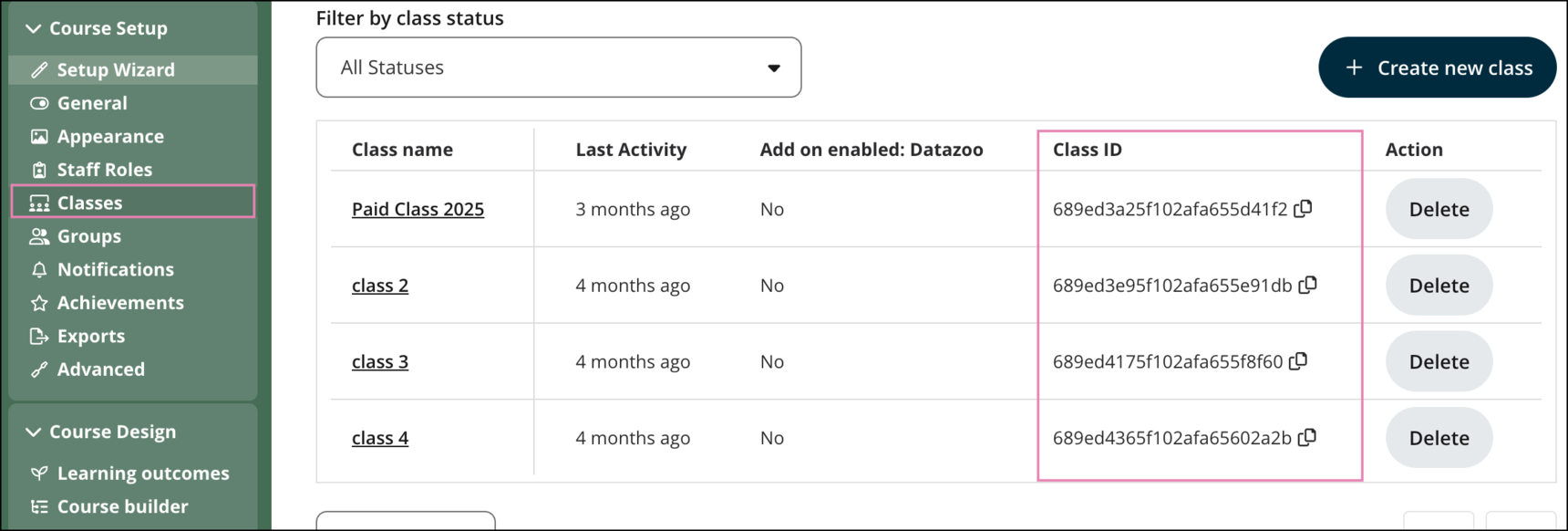This screenshot has width=1568, height=531.
Task: Open the Course builder menu item
Action: (x=122, y=506)
